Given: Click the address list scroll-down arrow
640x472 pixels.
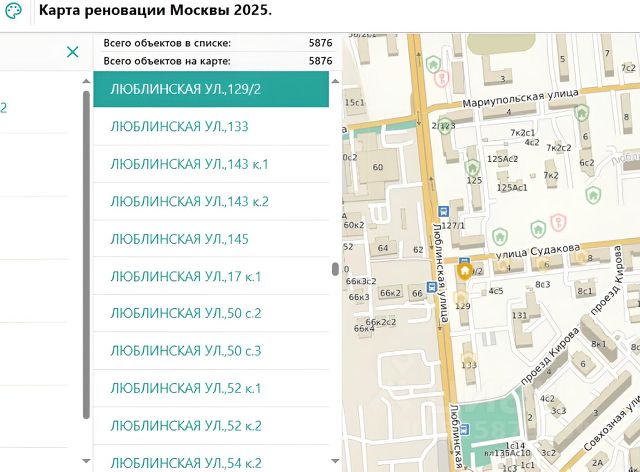Looking at the screenshot, I should tap(336, 461).
